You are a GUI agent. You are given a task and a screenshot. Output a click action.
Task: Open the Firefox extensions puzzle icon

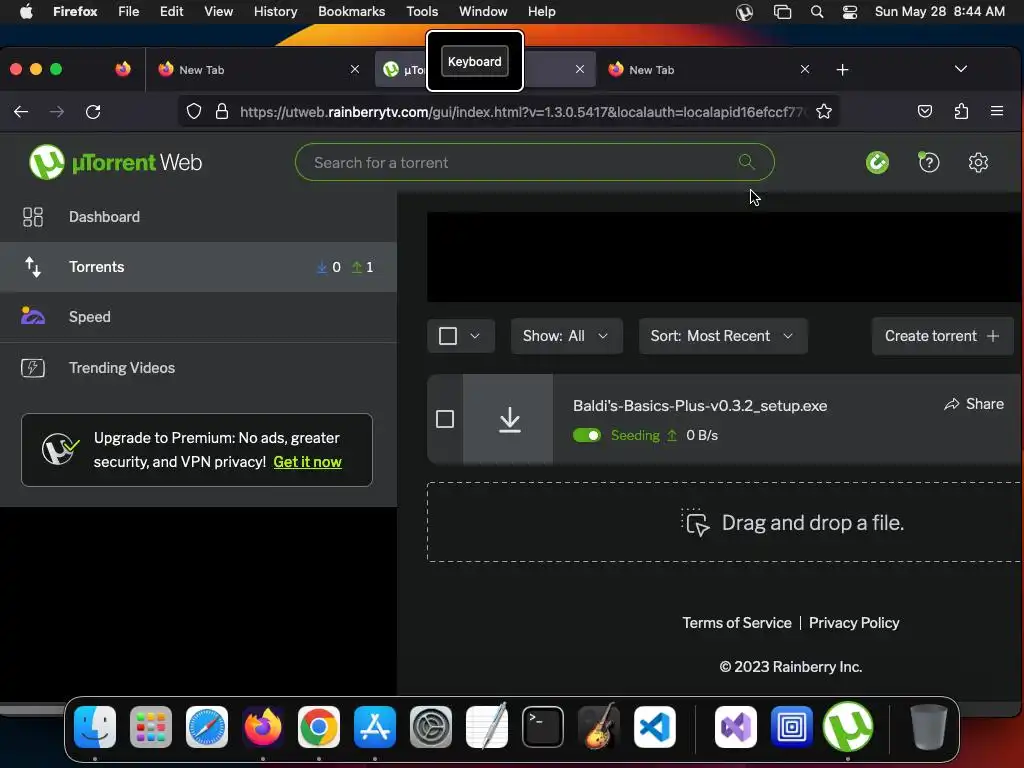tap(961, 112)
